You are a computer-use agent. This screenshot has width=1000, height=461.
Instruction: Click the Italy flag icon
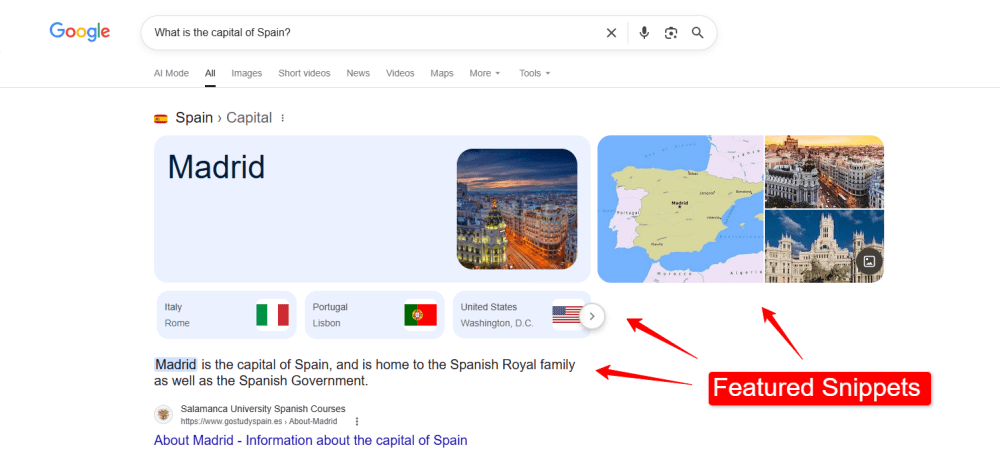coord(272,315)
